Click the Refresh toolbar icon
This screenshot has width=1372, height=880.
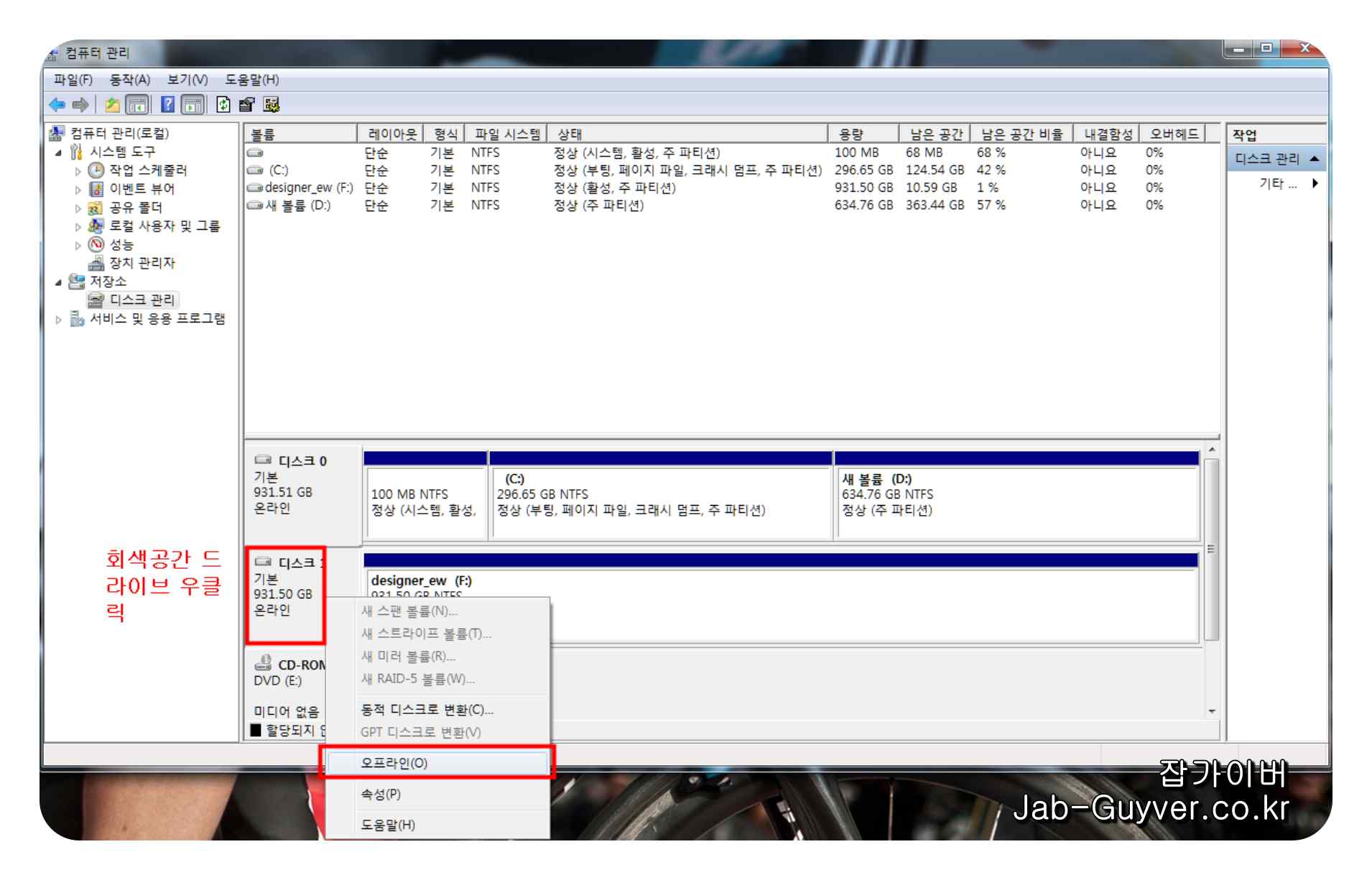tap(223, 105)
